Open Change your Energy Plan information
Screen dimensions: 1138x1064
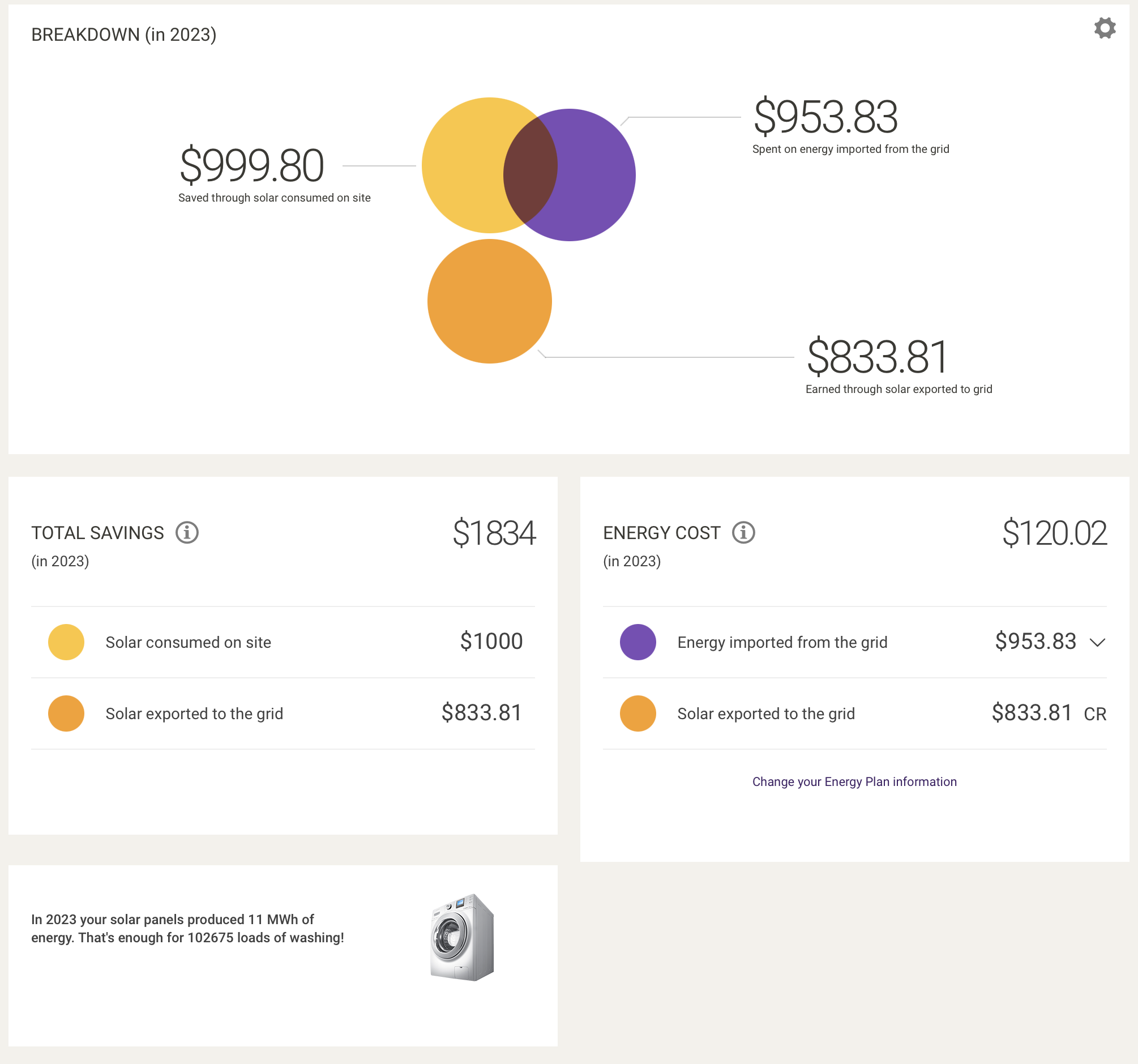pos(854,781)
